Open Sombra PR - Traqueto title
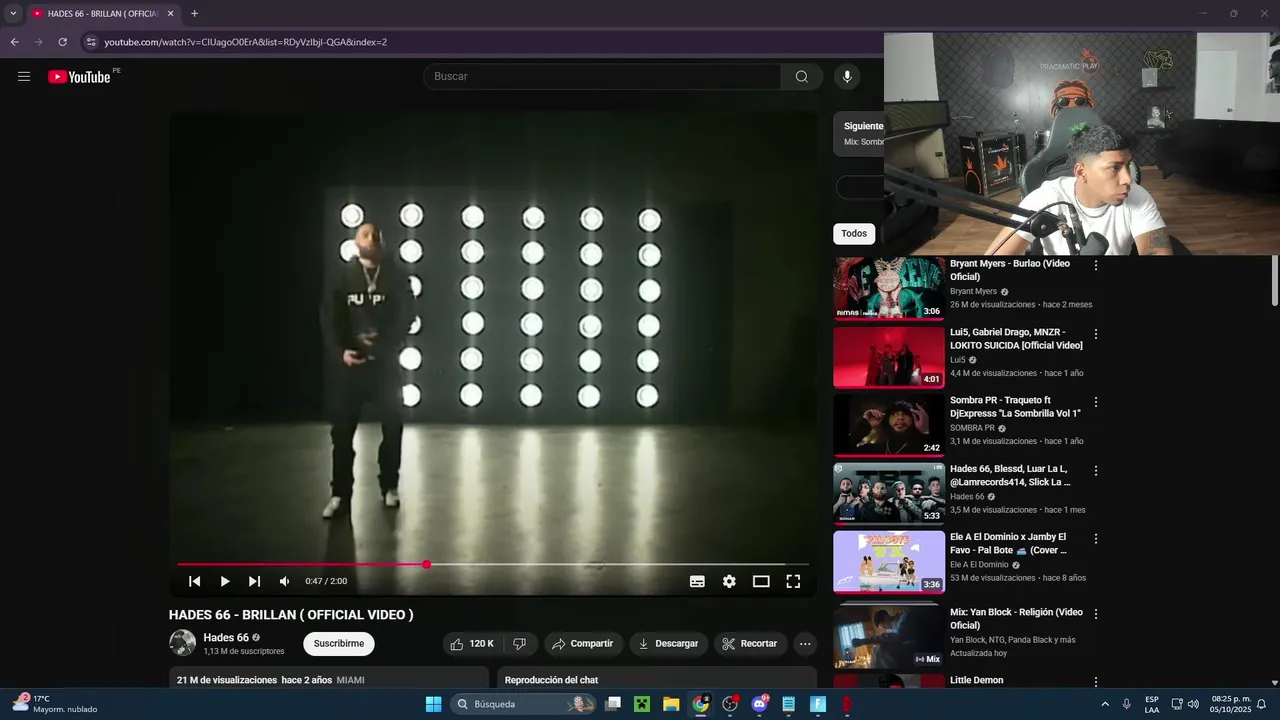The width and height of the screenshot is (1280, 720). coord(1015,407)
